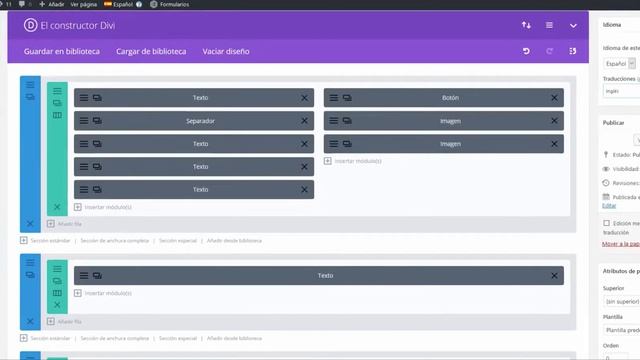
Task: Clone the green row containing Separador
Action: pyautogui.click(x=57, y=103)
